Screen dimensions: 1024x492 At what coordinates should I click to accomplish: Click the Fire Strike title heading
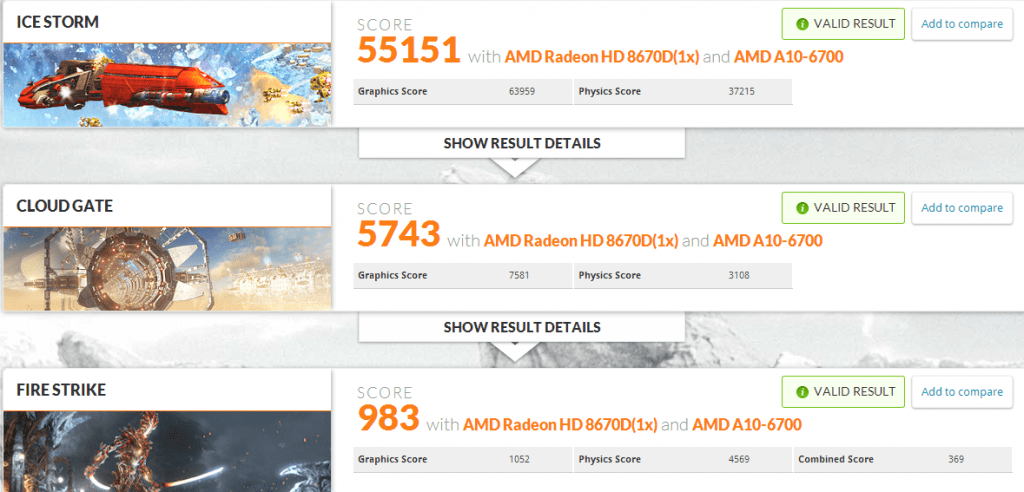coord(61,390)
